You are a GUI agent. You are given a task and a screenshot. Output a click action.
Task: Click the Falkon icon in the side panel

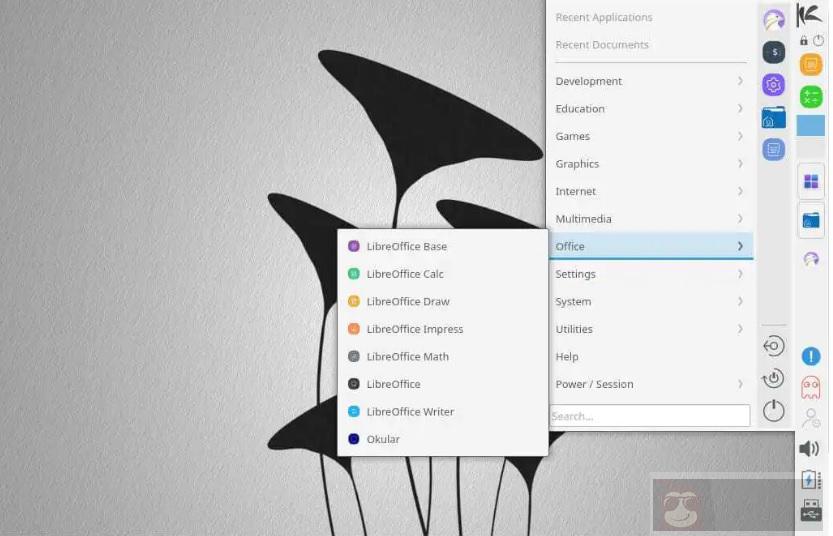tap(811, 259)
